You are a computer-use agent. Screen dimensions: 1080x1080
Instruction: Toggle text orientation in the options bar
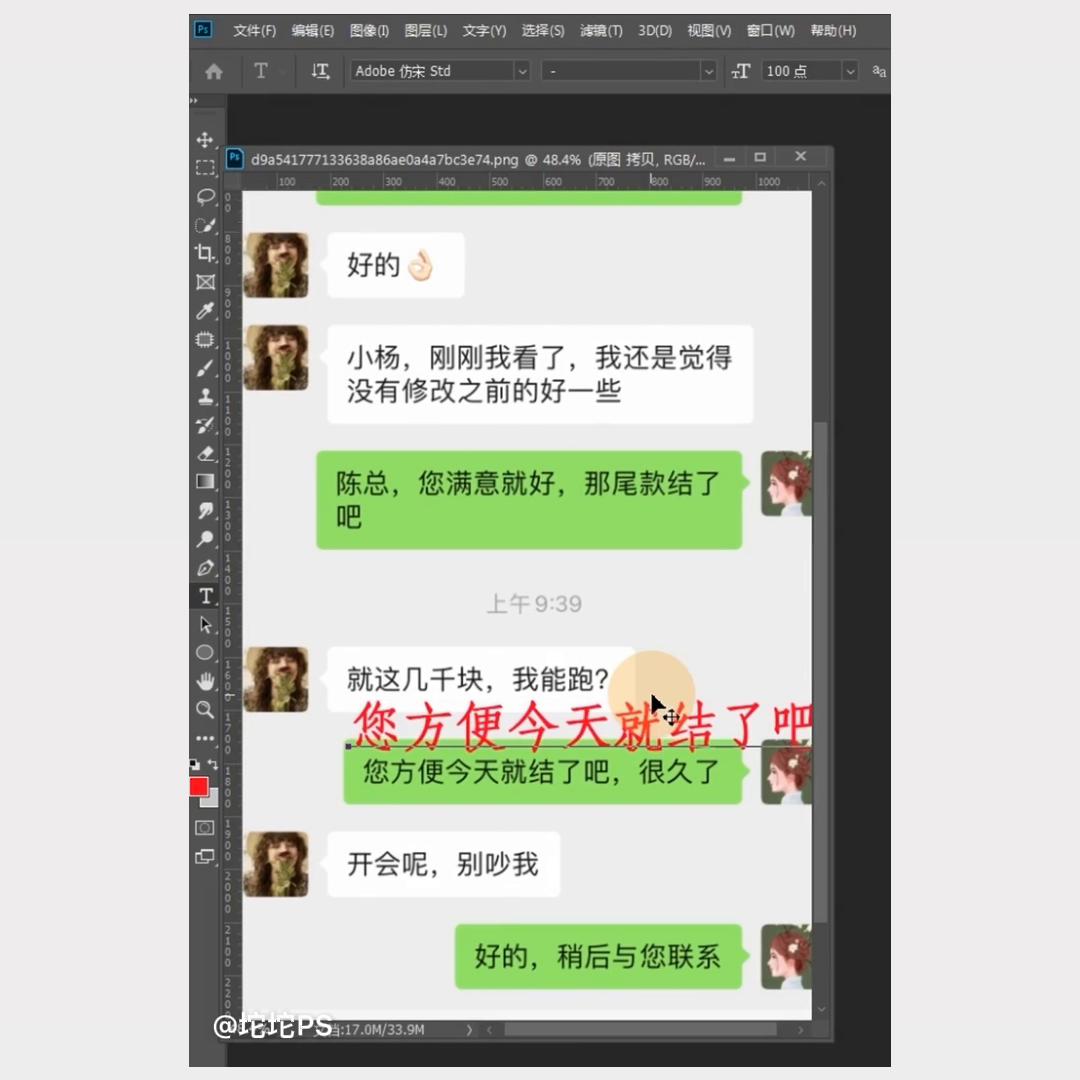320,71
